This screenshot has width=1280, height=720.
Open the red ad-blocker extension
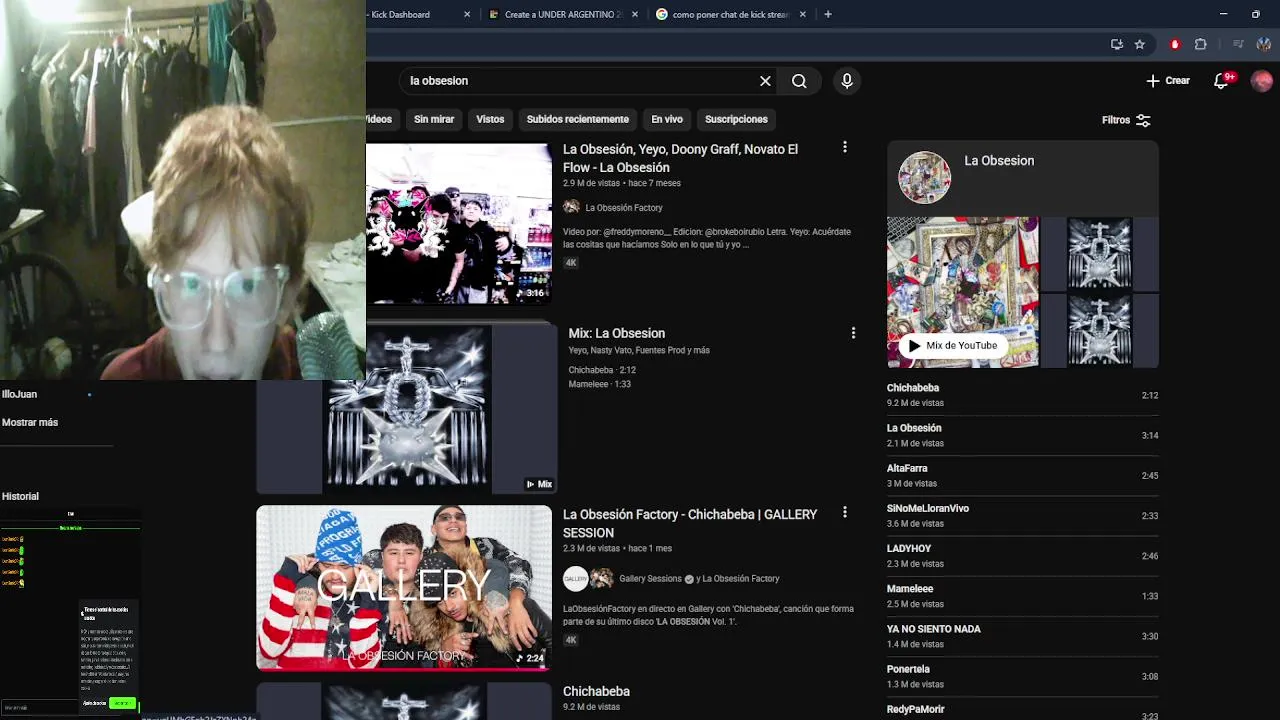(x=1175, y=44)
